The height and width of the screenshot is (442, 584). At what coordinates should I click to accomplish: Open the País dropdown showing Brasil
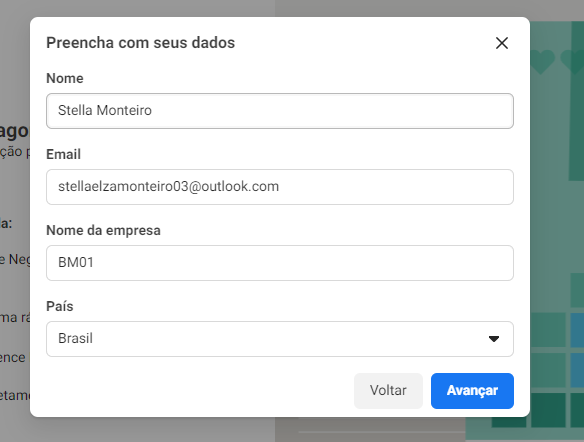(x=280, y=339)
